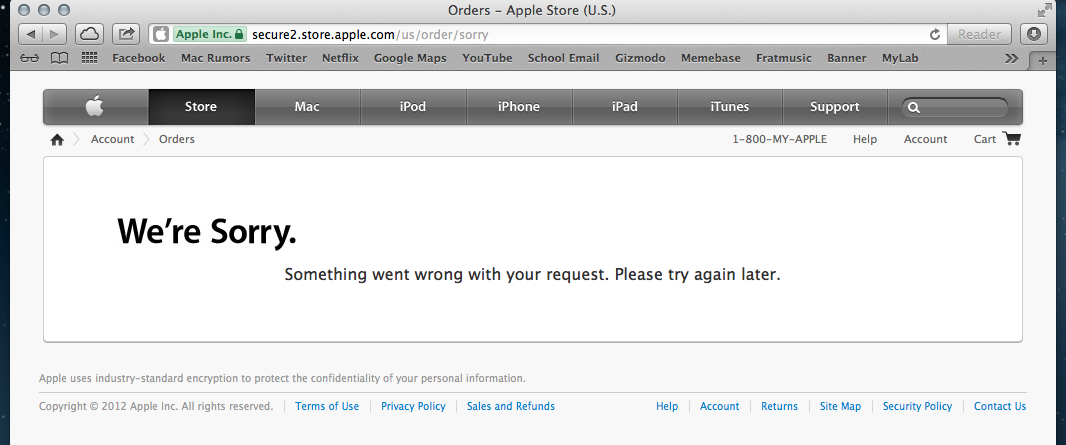Image resolution: width=1066 pixels, height=445 pixels.
Task: Open the Facebook bookmark
Action: (139, 58)
